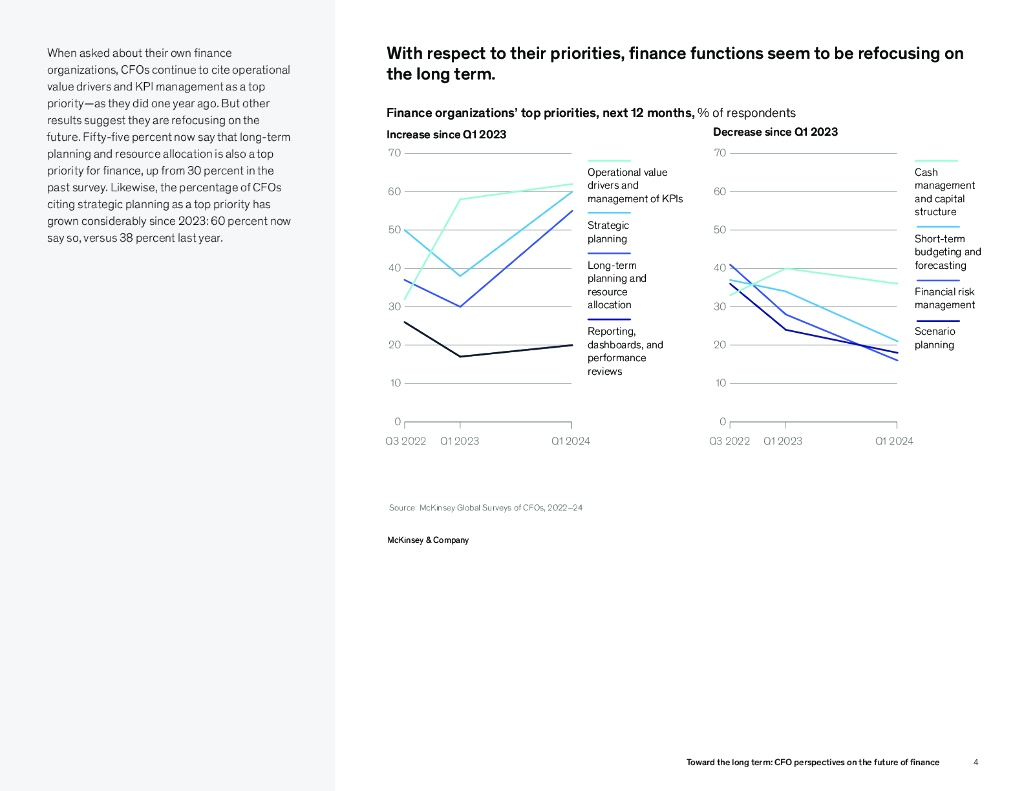This screenshot has width=1024, height=791.
Task: Click the Scenario planning legend line swatch
Action: [x=936, y=319]
